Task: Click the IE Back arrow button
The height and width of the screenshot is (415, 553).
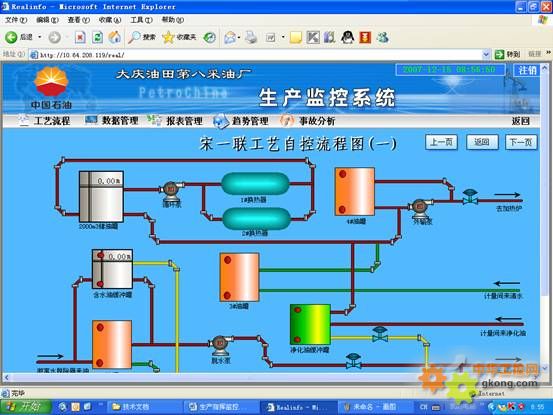Action: click(x=11, y=37)
